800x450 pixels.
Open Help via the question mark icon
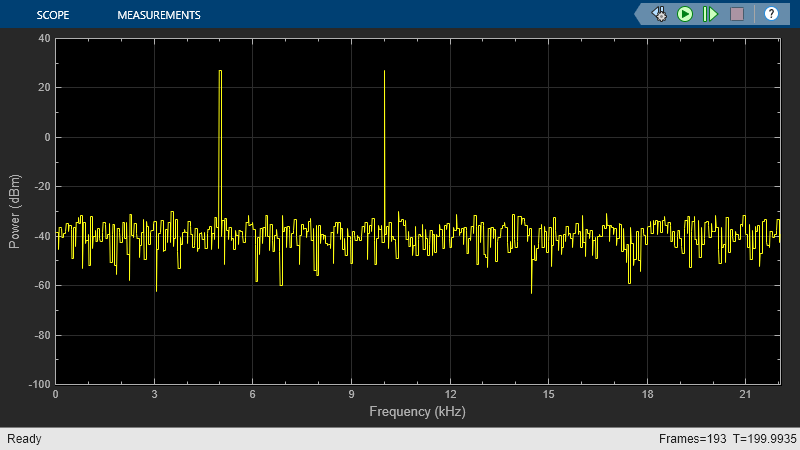(x=771, y=14)
